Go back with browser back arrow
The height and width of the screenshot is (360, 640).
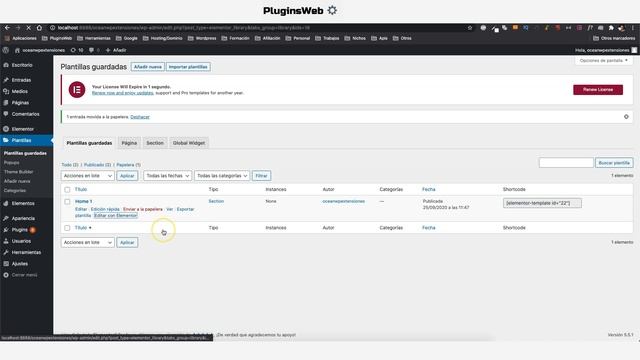click(x=7, y=28)
